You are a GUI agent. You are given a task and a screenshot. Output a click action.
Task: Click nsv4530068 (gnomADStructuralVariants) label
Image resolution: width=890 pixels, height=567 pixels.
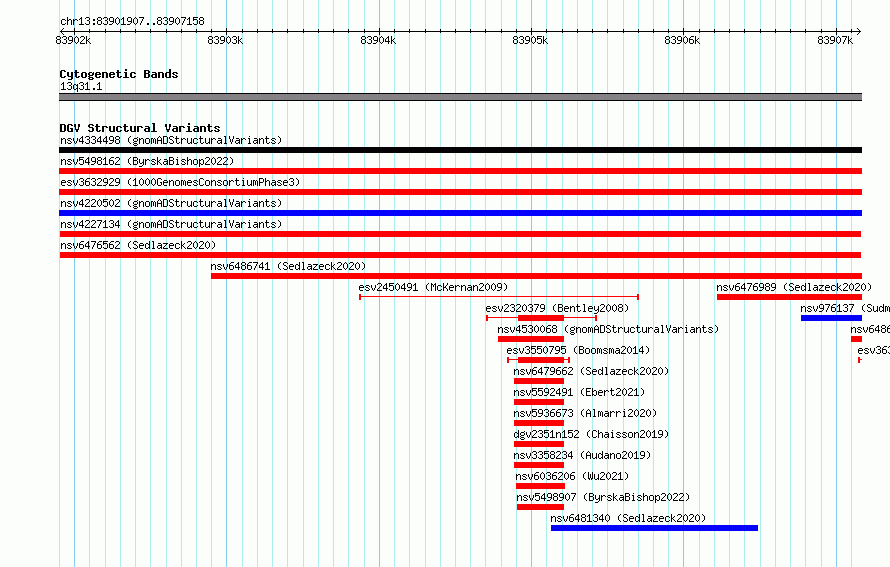(x=608, y=329)
